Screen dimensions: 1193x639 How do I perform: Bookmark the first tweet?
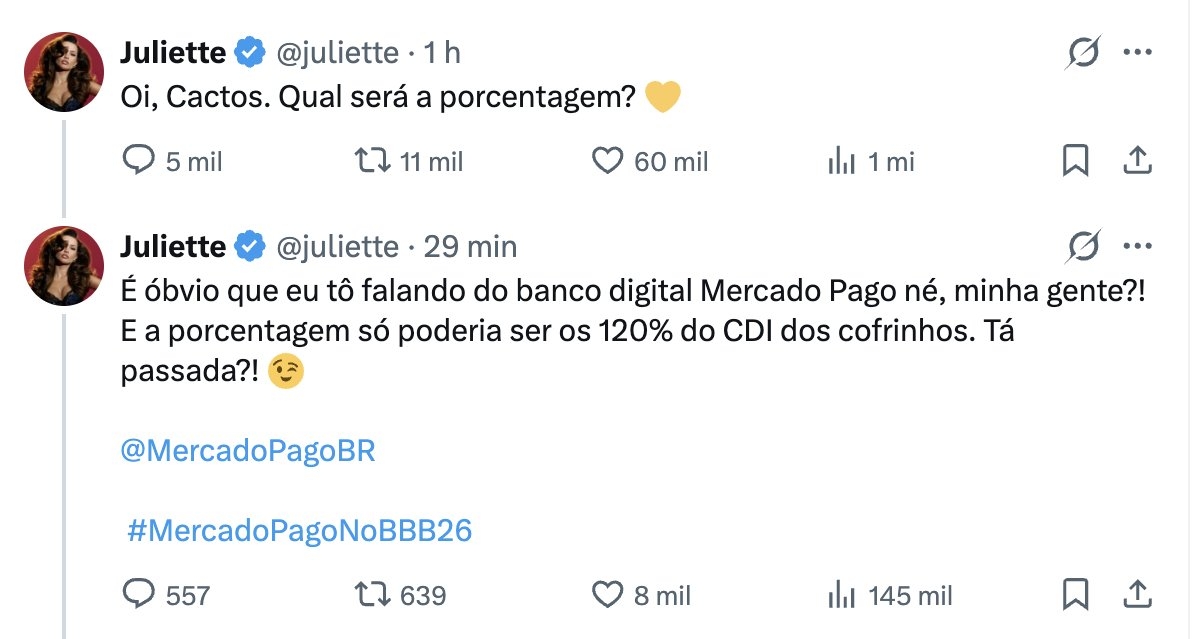[1075, 161]
